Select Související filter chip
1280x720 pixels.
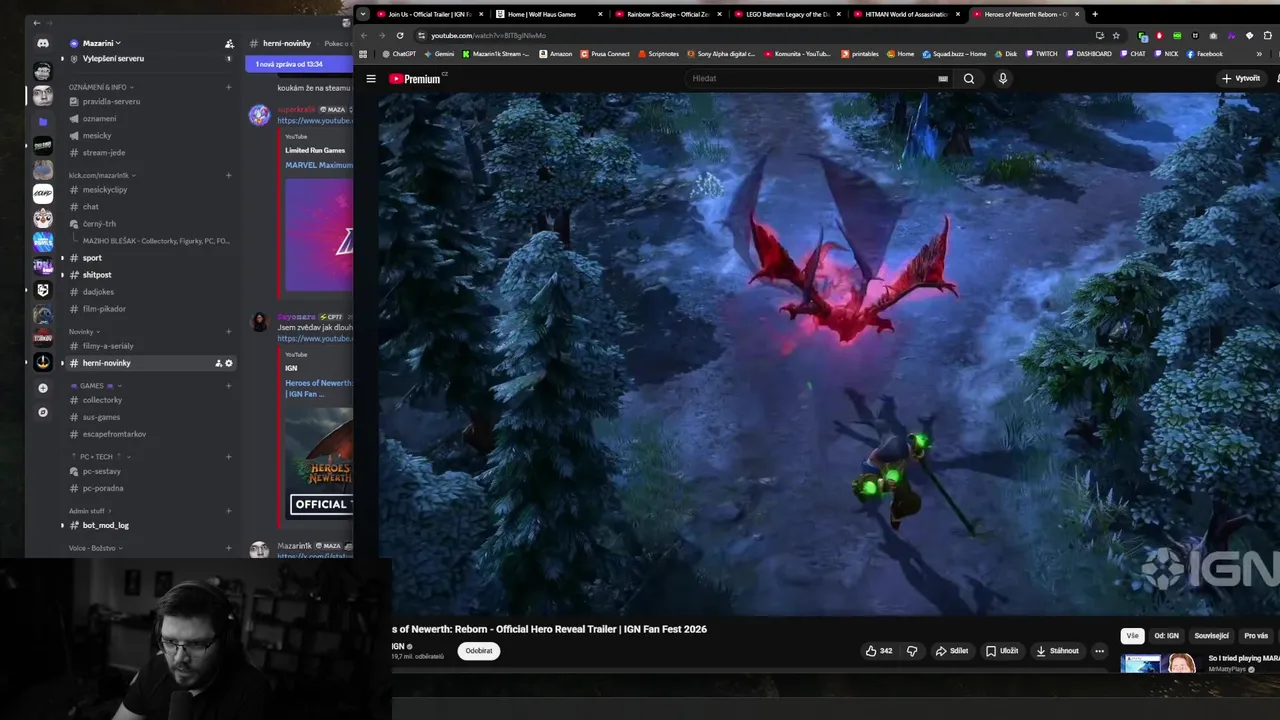click(1211, 636)
